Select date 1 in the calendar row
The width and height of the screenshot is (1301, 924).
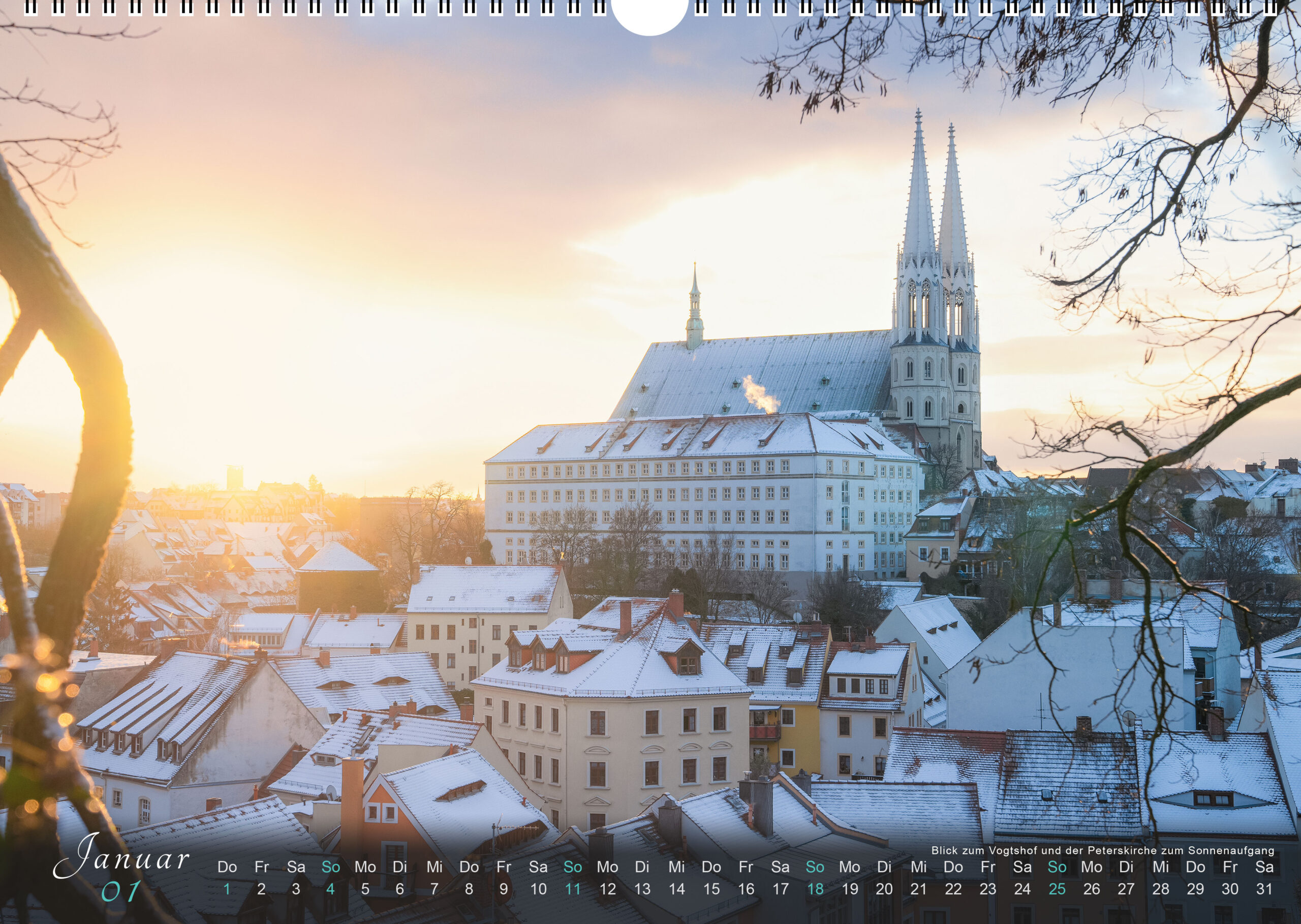tap(227, 889)
